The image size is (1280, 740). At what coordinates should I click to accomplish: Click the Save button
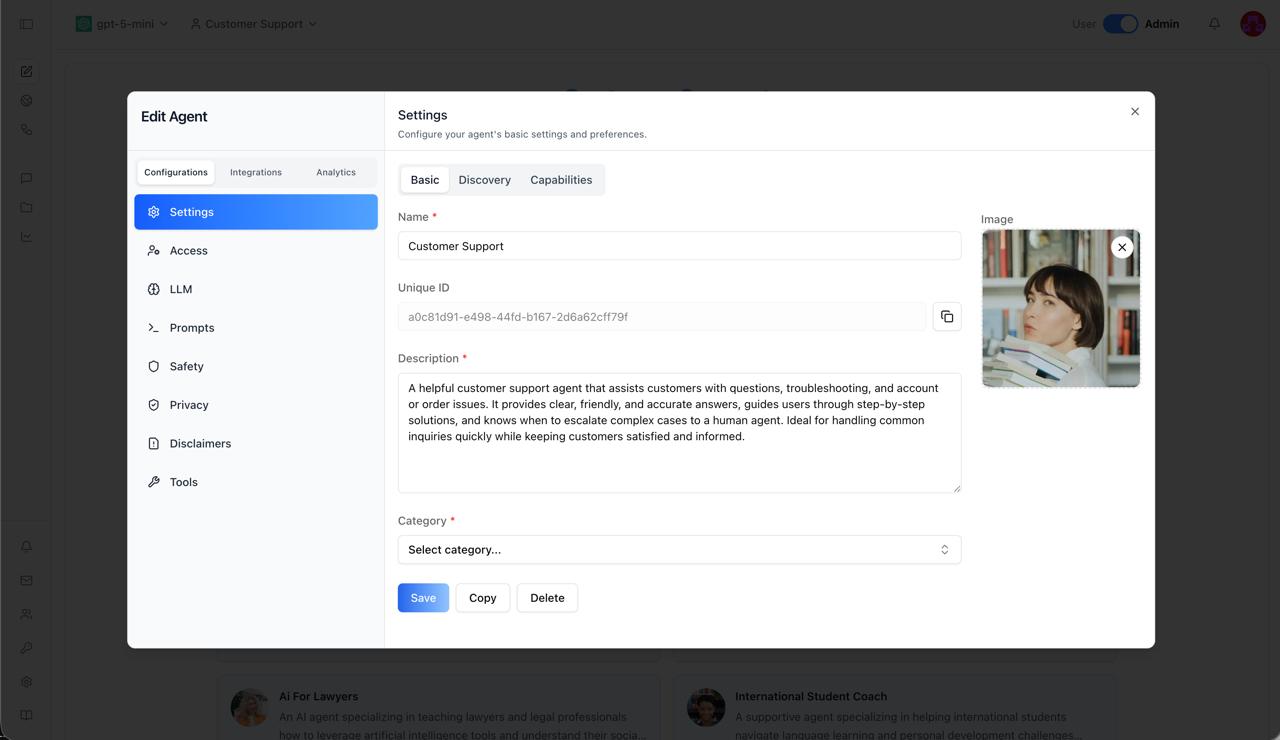pos(423,598)
